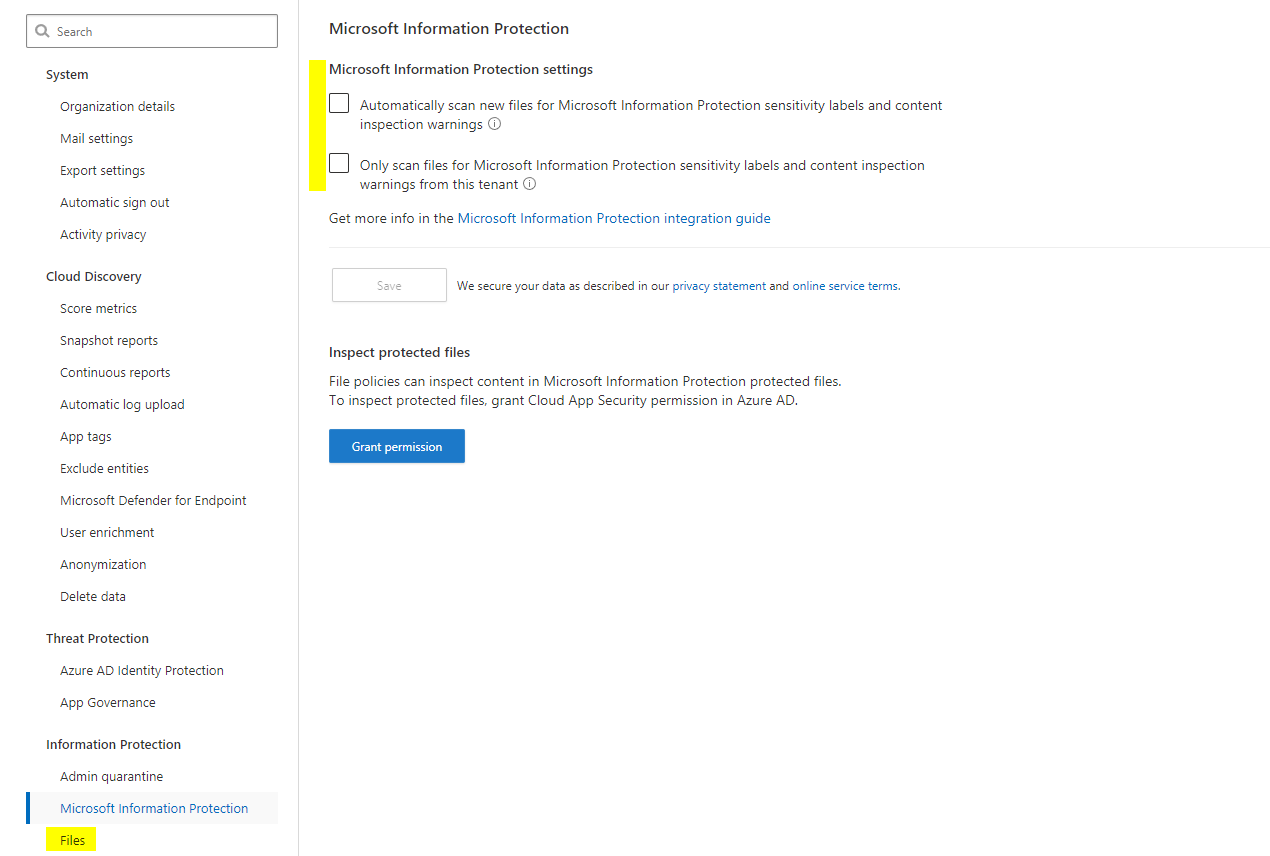Viewport: 1270px width, 856px height.
Task: Click the Inspect protected files heading
Action: pyautogui.click(x=399, y=353)
